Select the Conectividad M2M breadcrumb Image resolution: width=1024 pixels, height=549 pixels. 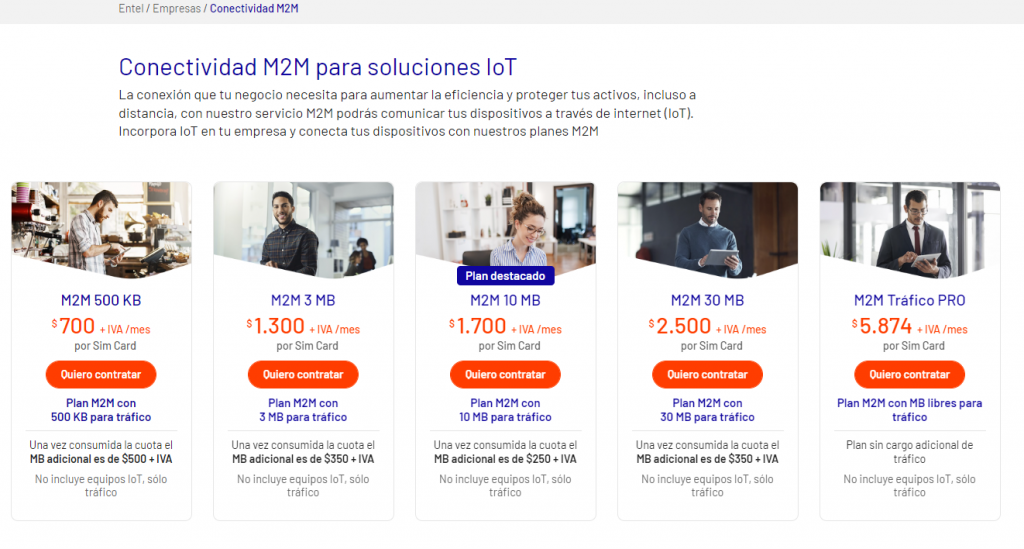point(254,8)
